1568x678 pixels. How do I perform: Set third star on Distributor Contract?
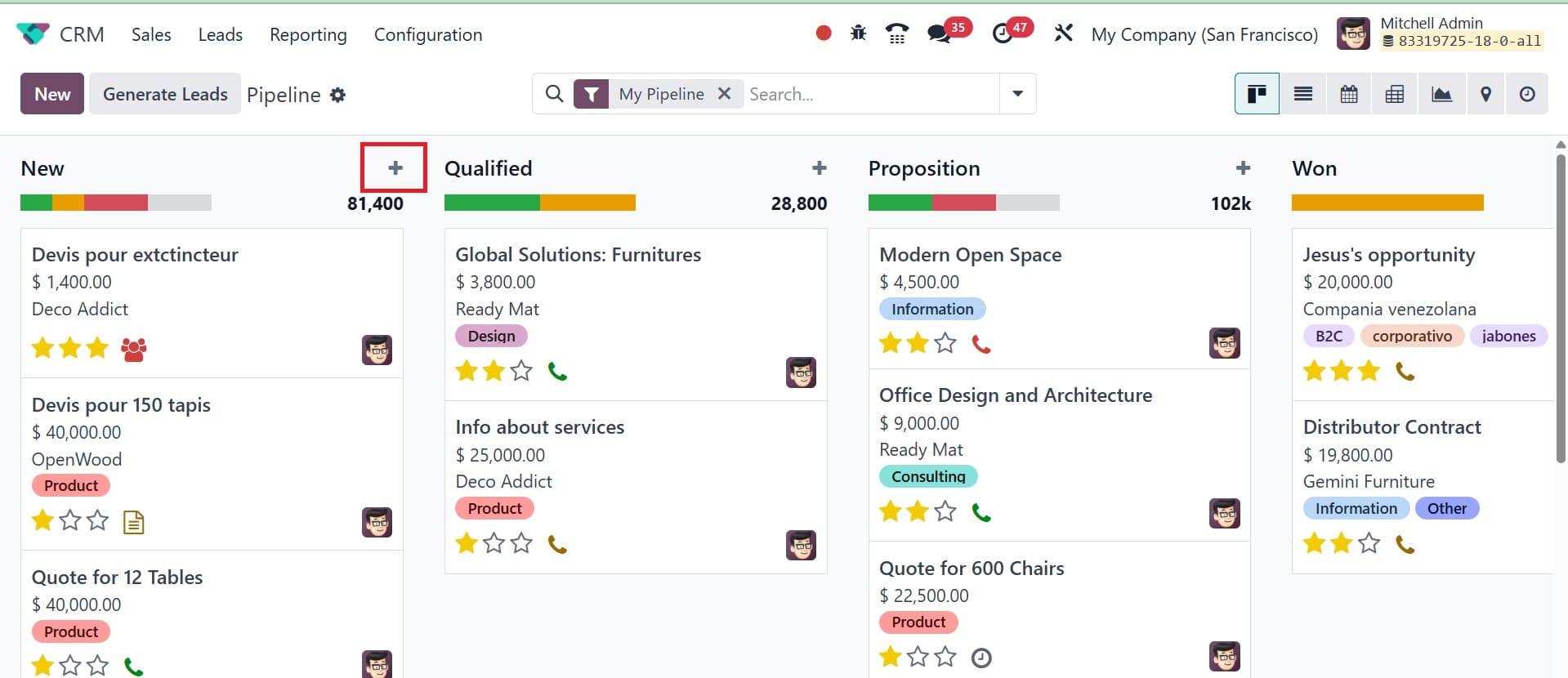tap(1369, 543)
